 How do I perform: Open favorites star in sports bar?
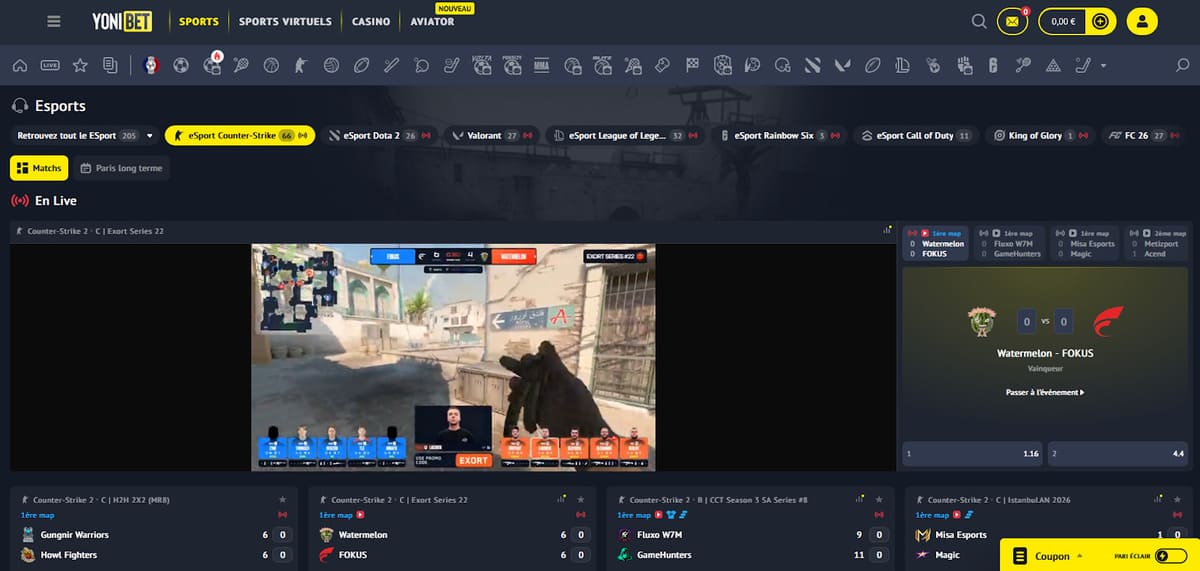click(80, 66)
